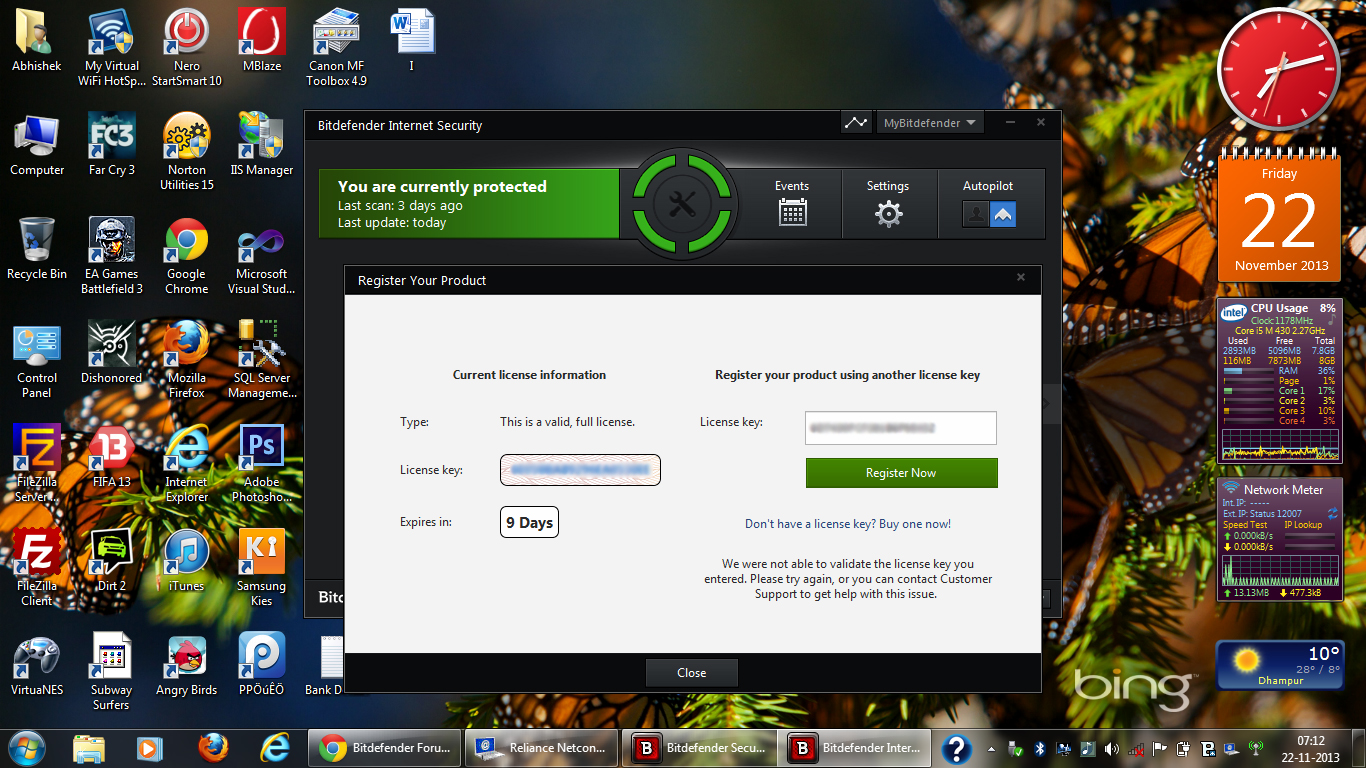The width and height of the screenshot is (1366, 768).
Task: Click the Network Meter gadget refresh IP icon
Action: click(1333, 512)
